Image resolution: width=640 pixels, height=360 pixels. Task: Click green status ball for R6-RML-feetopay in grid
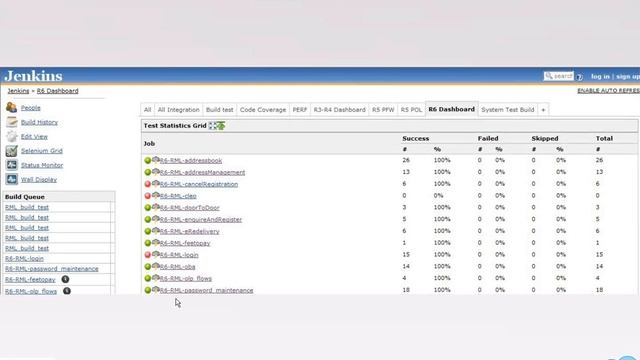148,243
